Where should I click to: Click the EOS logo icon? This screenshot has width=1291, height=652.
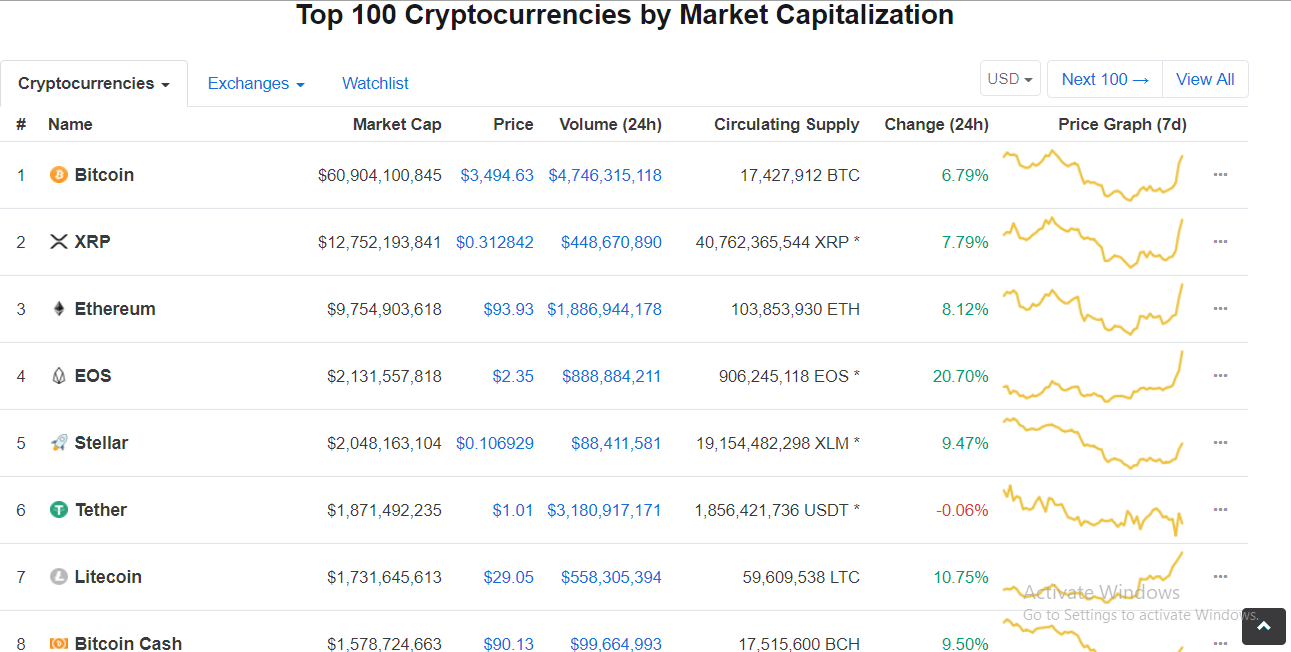pyautogui.click(x=59, y=376)
